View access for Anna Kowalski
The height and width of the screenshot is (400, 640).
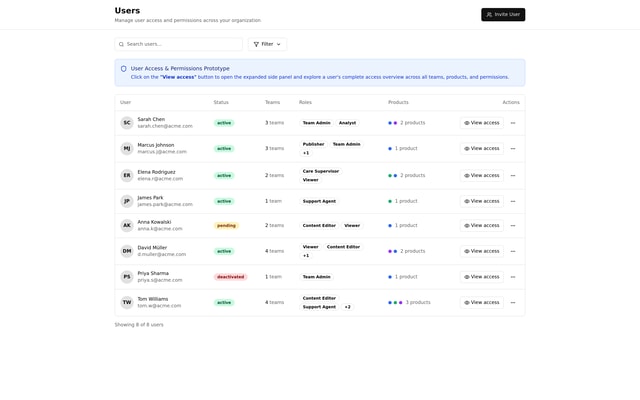pyautogui.click(x=482, y=225)
